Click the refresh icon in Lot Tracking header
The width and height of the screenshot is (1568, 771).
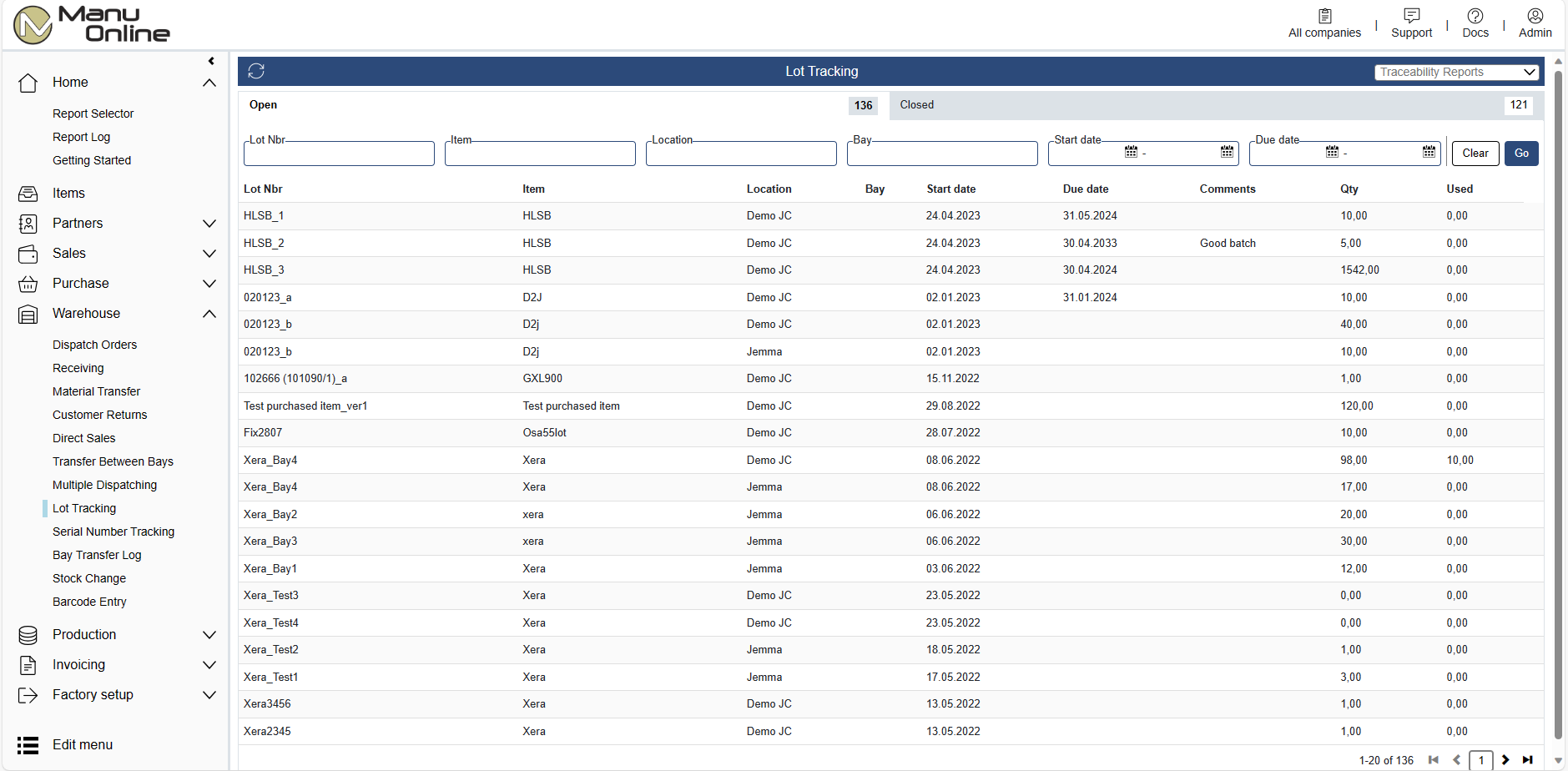tap(256, 72)
